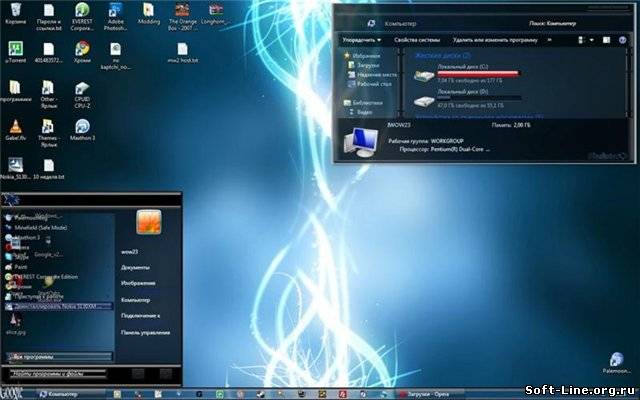Open the Упорядочить dropdown in Explorer

[x=360, y=40]
